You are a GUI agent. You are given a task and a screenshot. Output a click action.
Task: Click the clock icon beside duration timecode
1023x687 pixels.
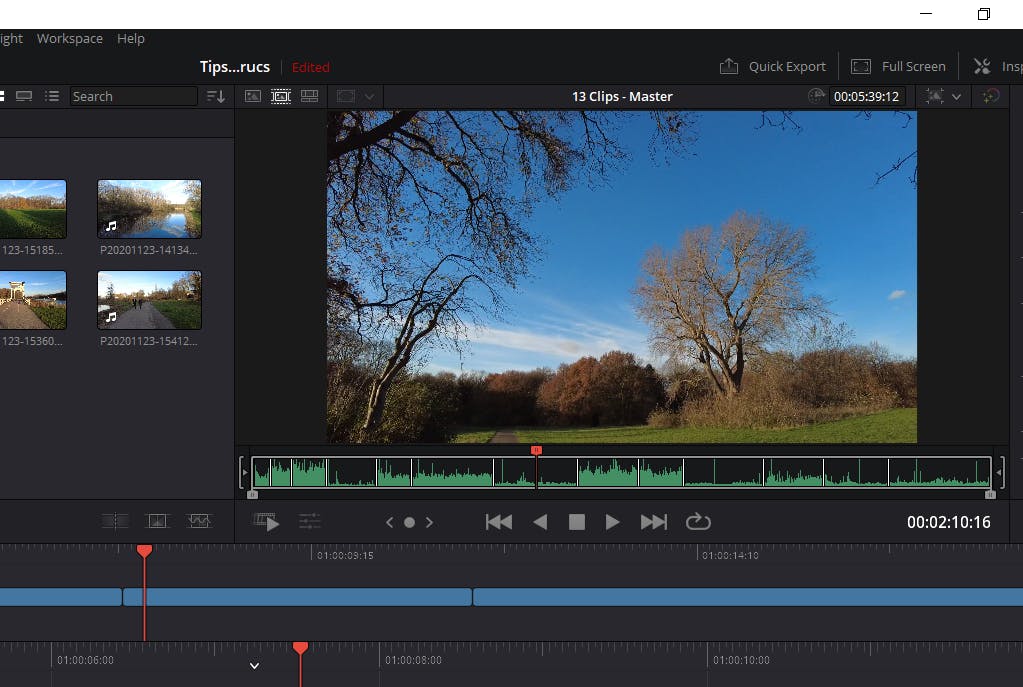[816, 96]
